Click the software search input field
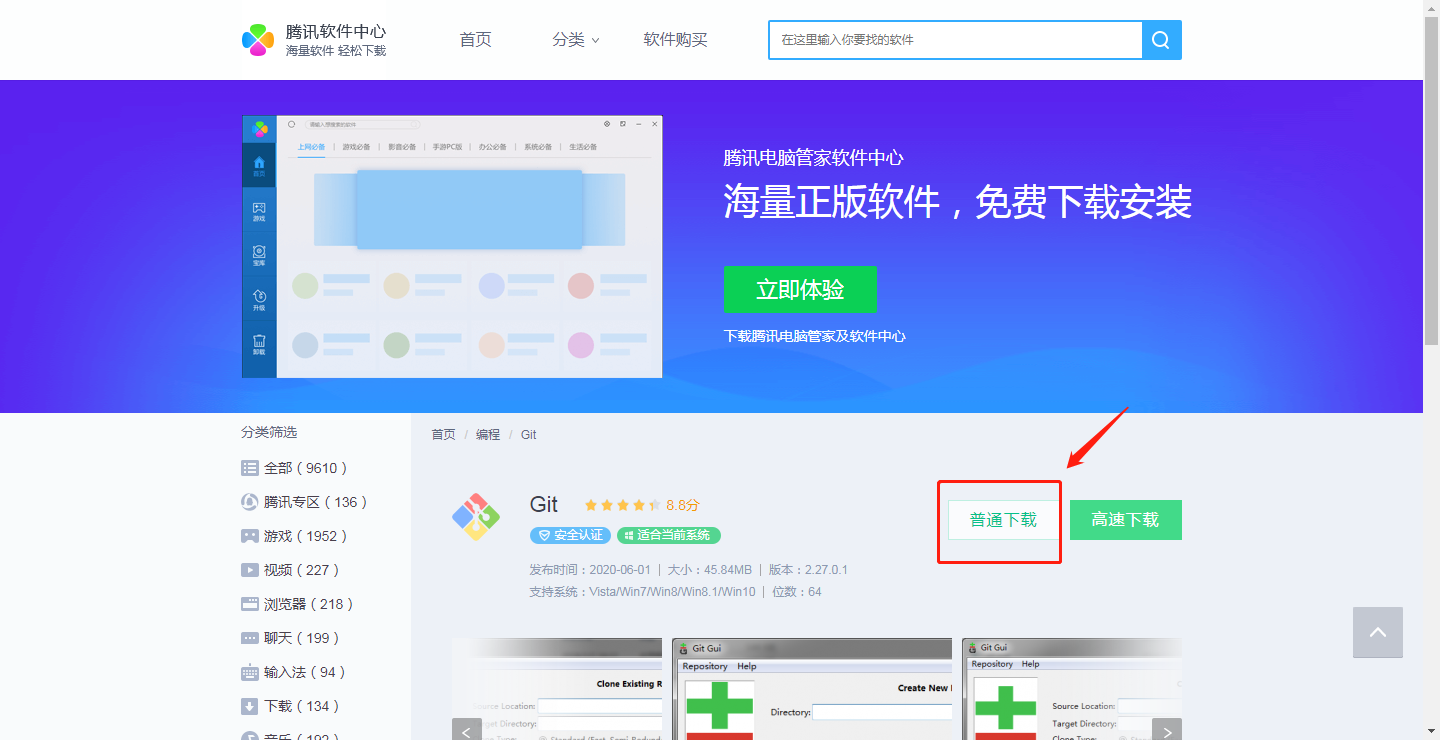The height and width of the screenshot is (740, 1440). [956, 40]
